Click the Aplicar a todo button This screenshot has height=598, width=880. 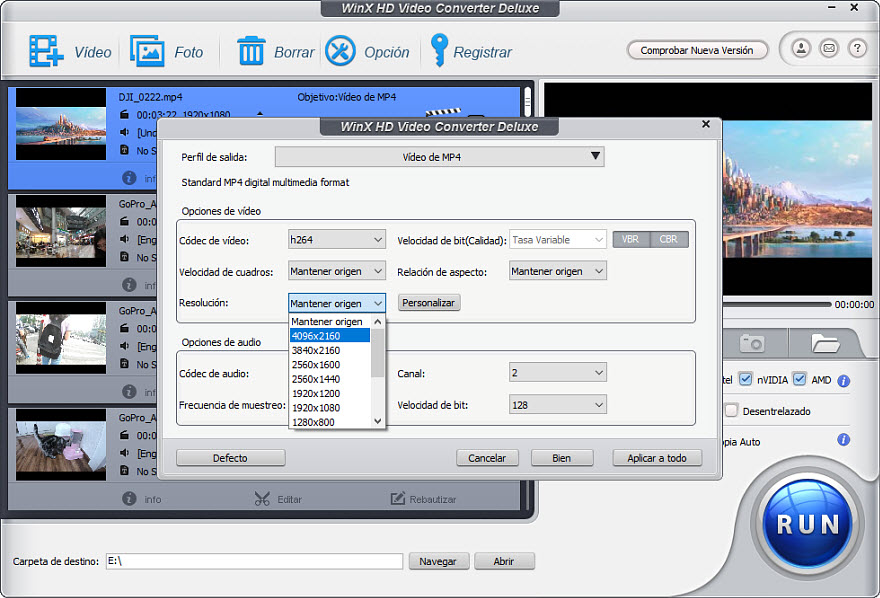[x=657, y=458]
